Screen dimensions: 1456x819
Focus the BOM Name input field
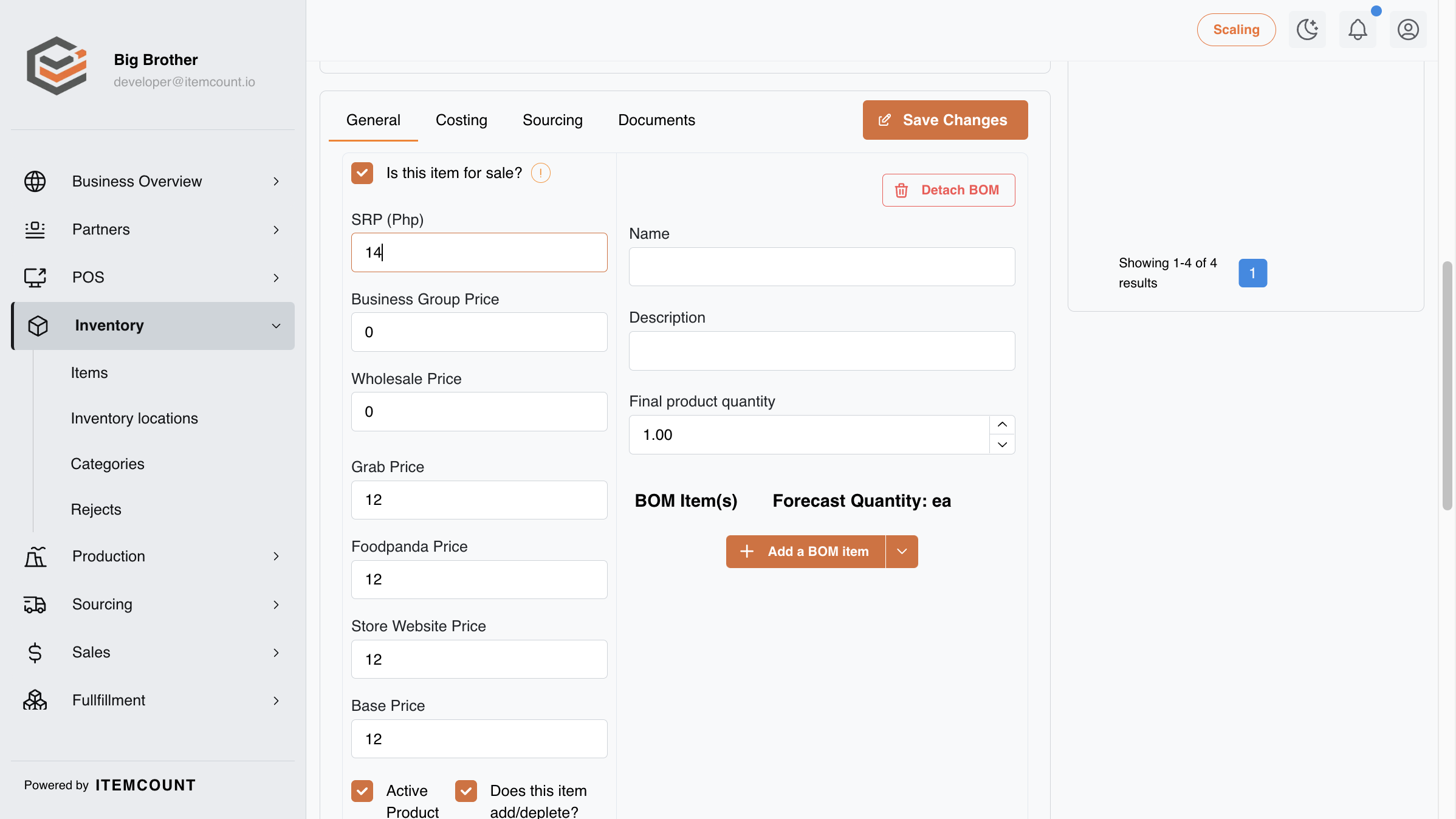click(x=822, y=267)
